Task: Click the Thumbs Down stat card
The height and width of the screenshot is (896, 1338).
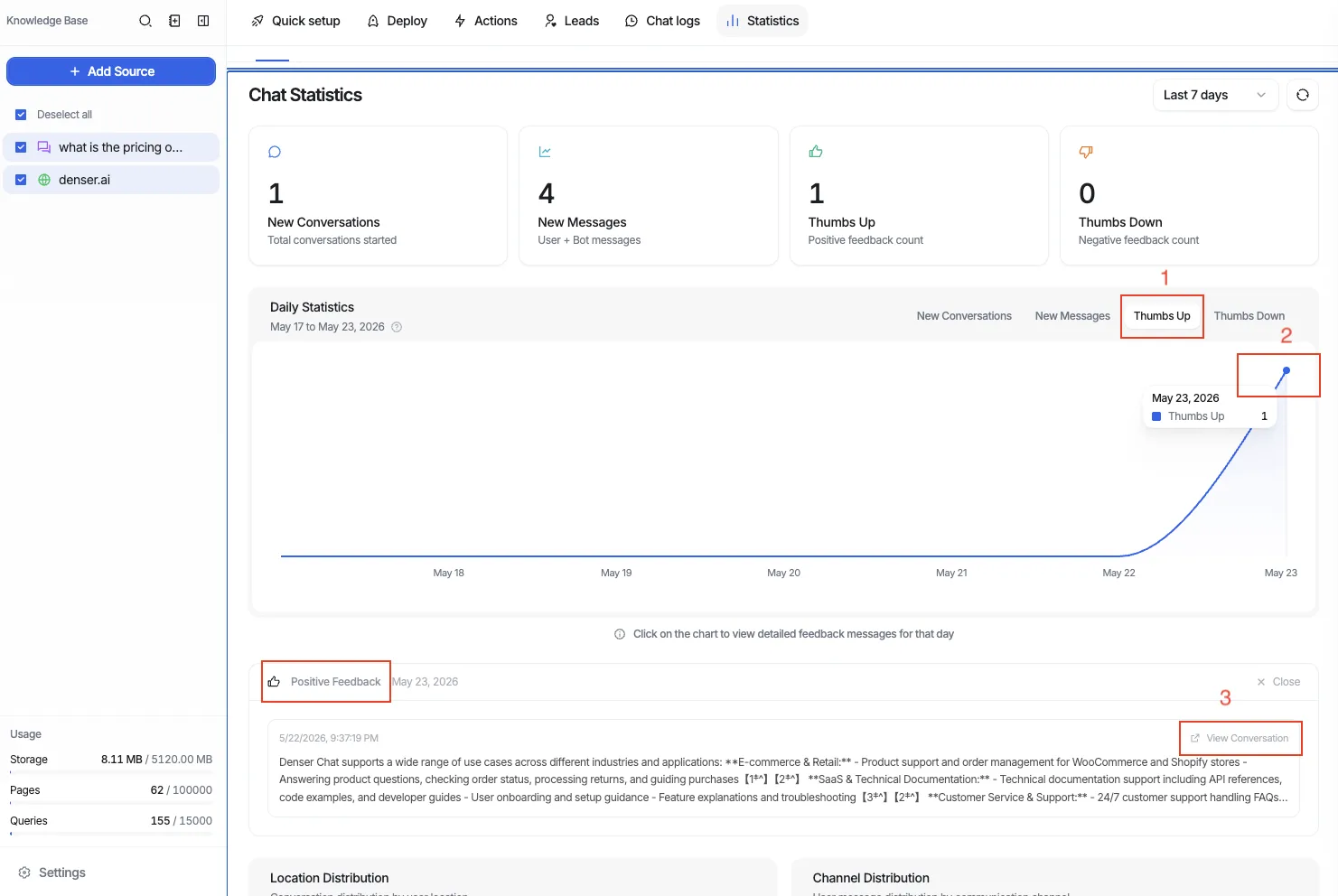Action: 1189,195
